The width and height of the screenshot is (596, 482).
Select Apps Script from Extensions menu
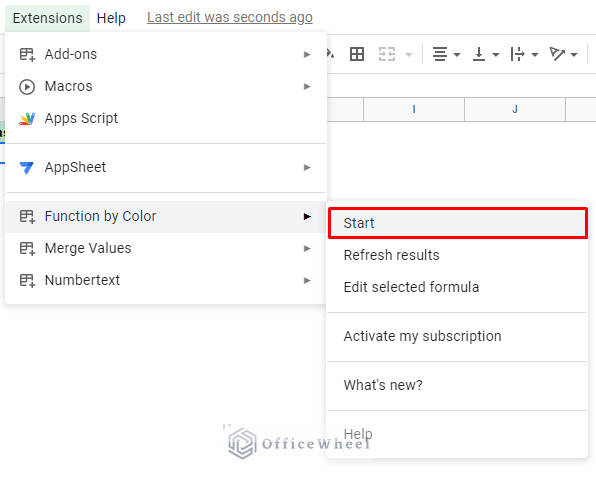pos(166,118)
